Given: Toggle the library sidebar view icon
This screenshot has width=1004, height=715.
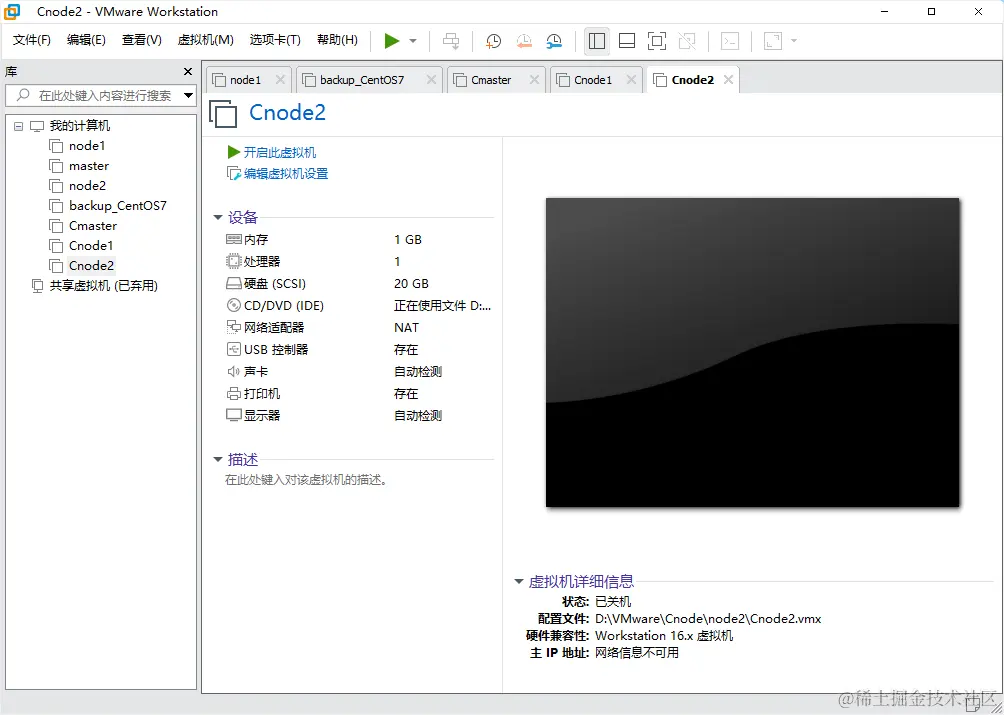Looking at the screenshot, I should point(597,41).
